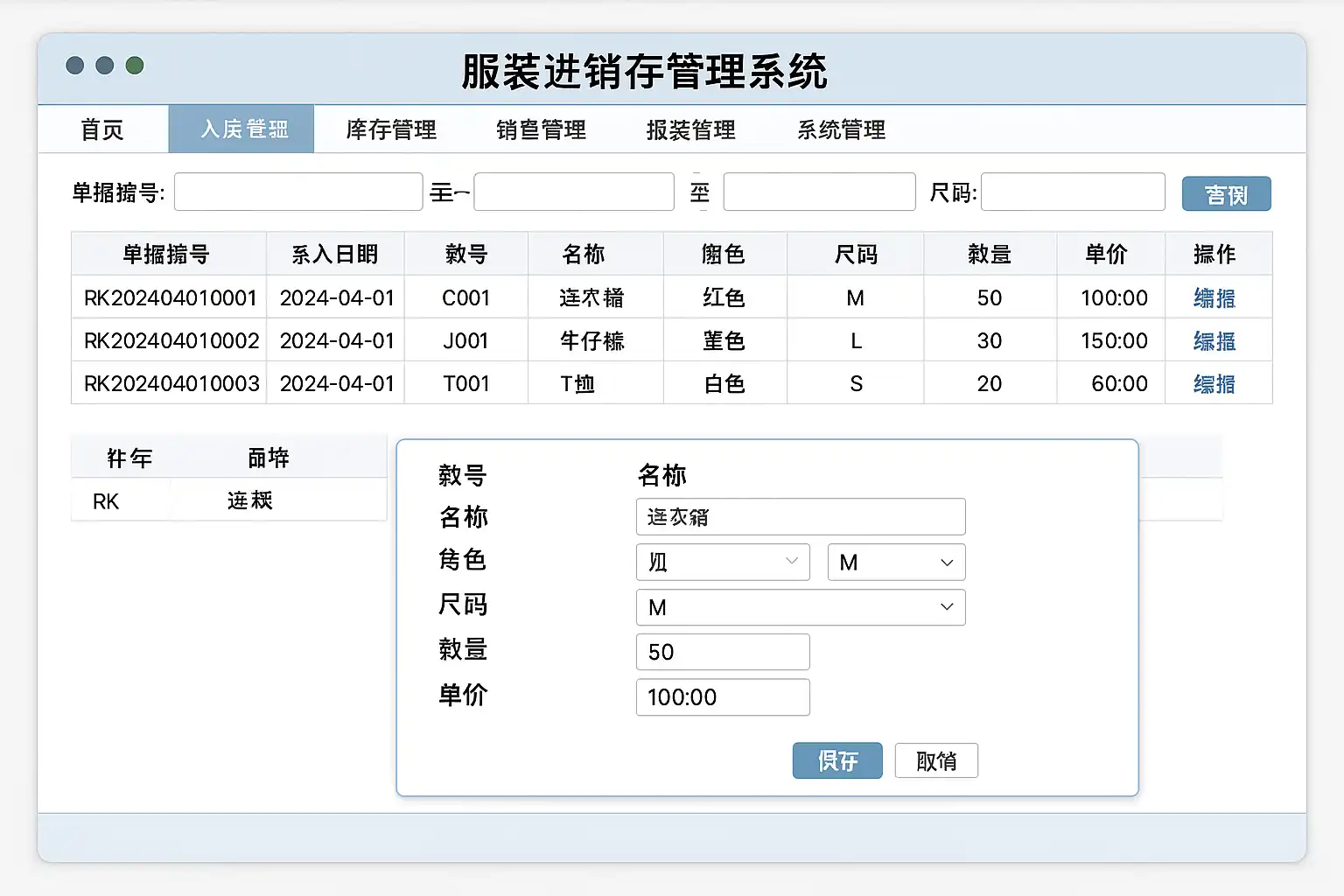Click edit link for row RK202404010002
Screen dimensions: 1344x896
(1214, 341)
